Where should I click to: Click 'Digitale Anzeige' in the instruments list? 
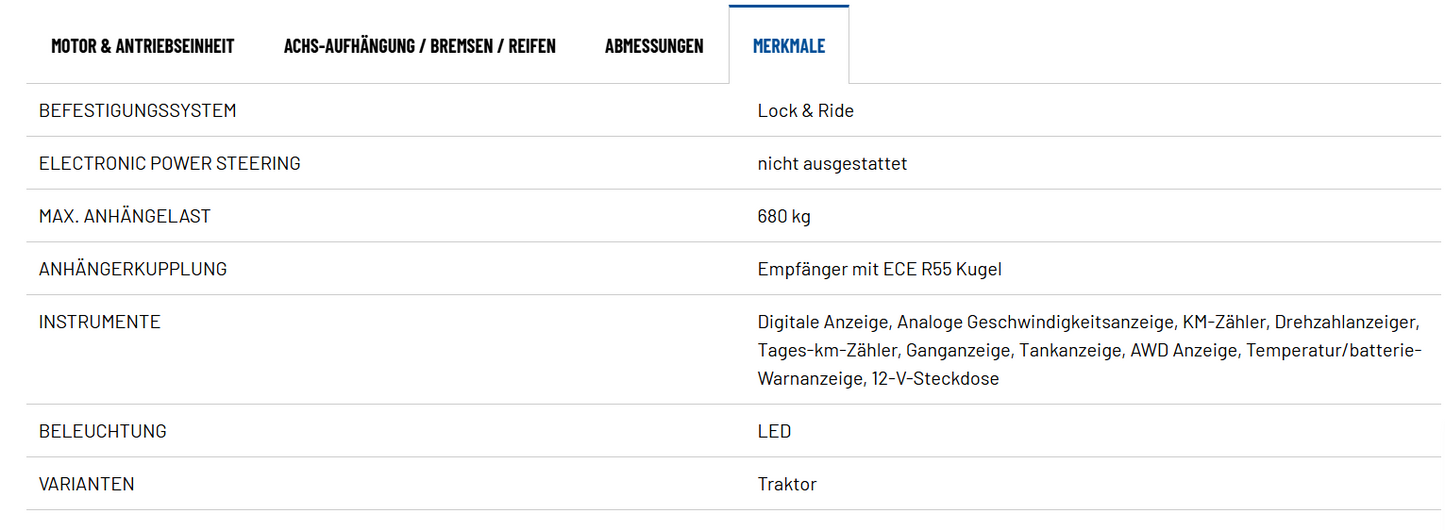[x=823, y=322]
